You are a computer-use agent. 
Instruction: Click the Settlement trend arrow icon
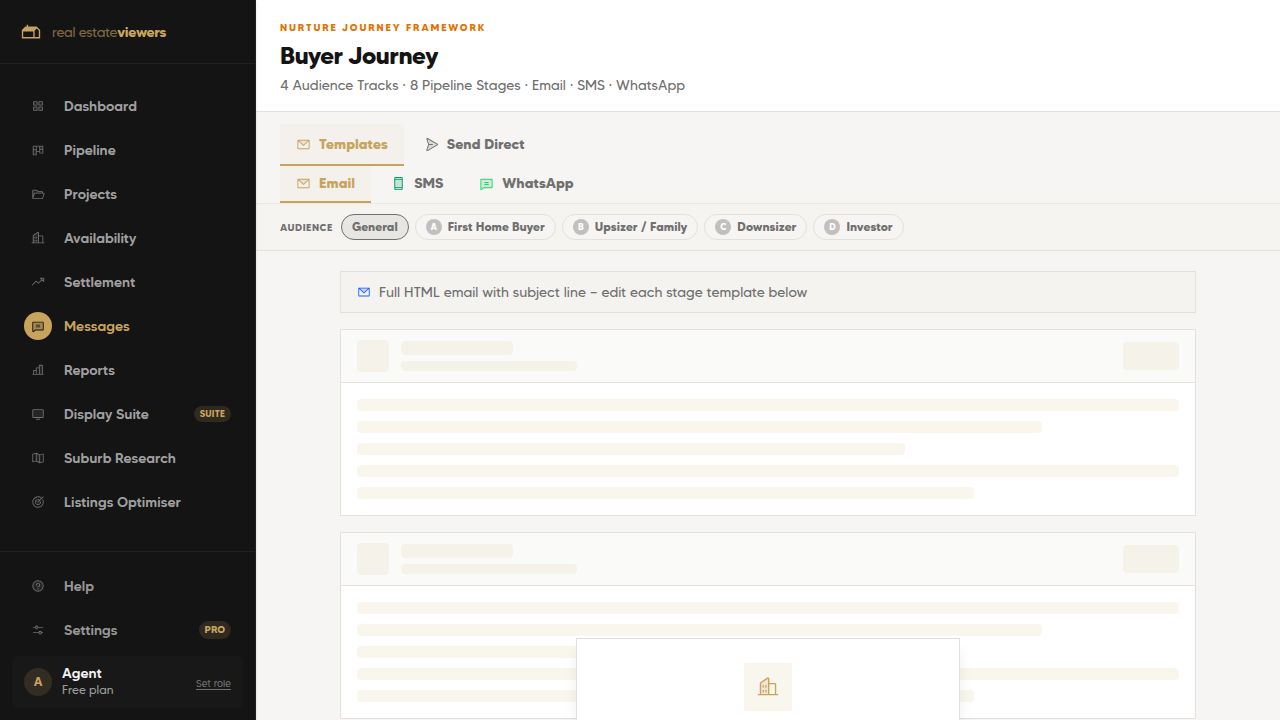pos(38,282)
